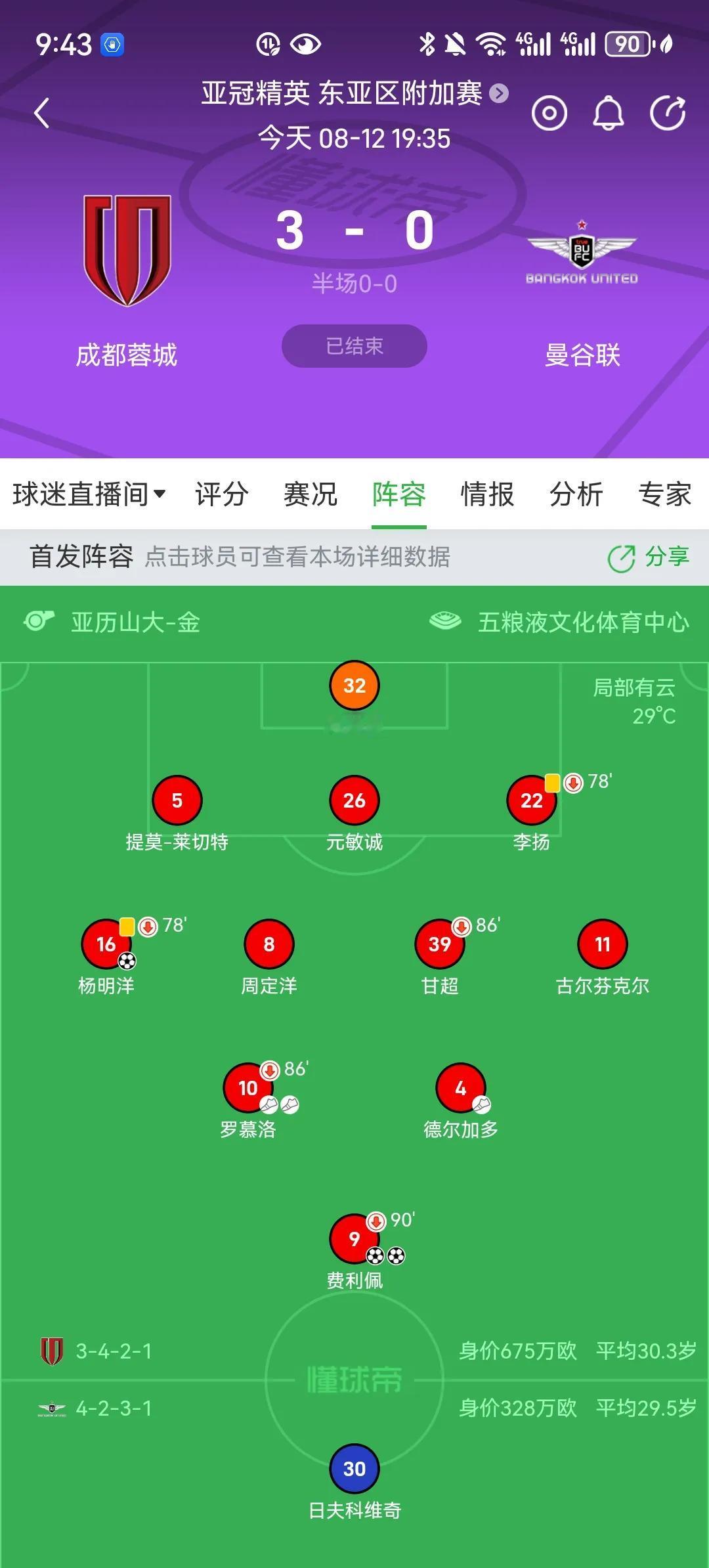Tap the share arrow icon in header
This screenshot has width=709, height=1568.
668,113
